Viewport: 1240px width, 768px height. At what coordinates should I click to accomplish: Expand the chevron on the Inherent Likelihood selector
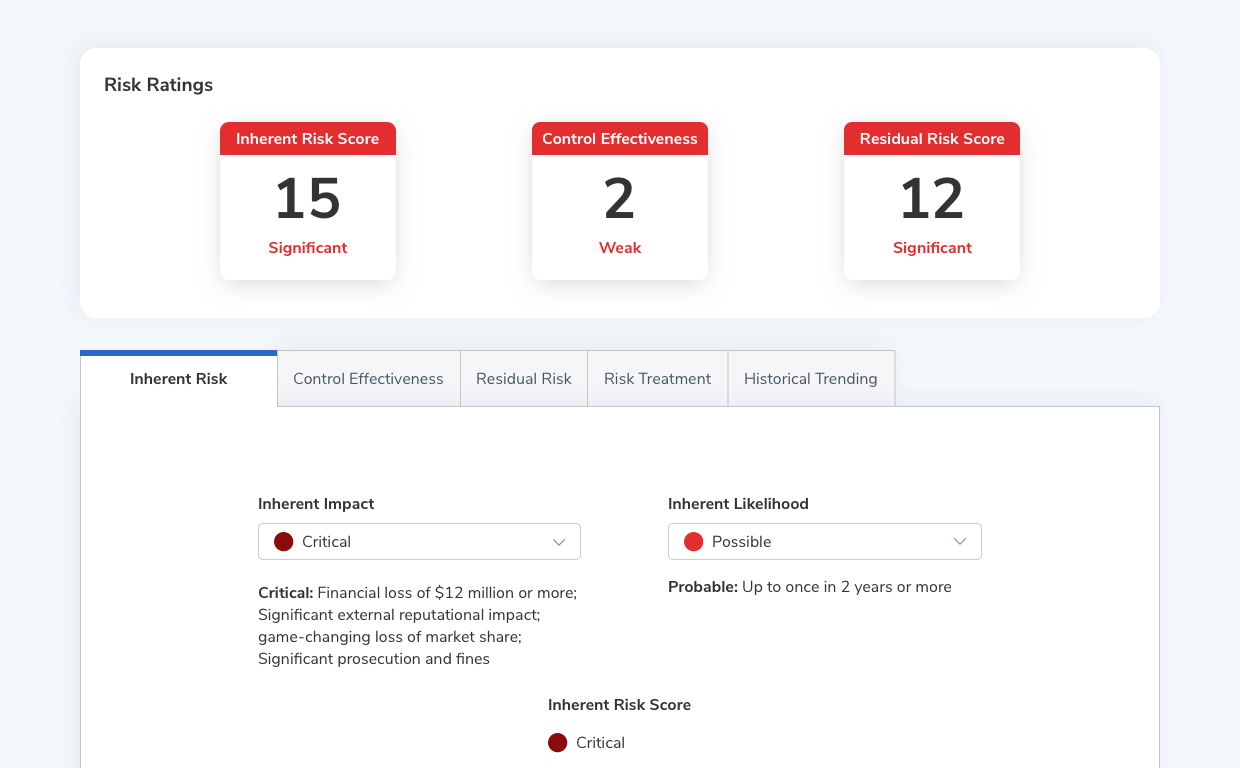pos(961,541)
